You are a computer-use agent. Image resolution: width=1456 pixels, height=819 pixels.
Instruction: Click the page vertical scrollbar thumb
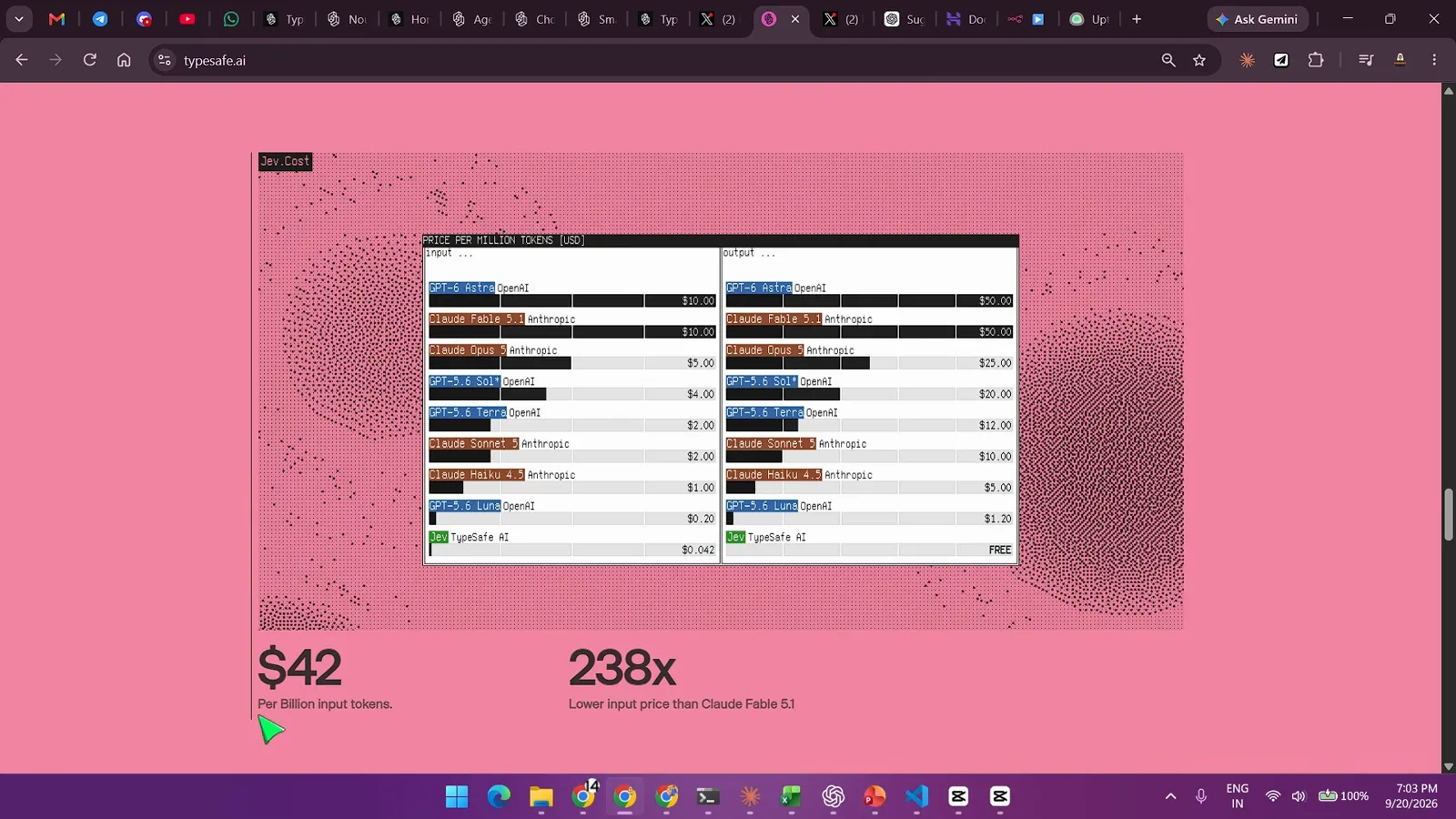[x=1448, y=514]
